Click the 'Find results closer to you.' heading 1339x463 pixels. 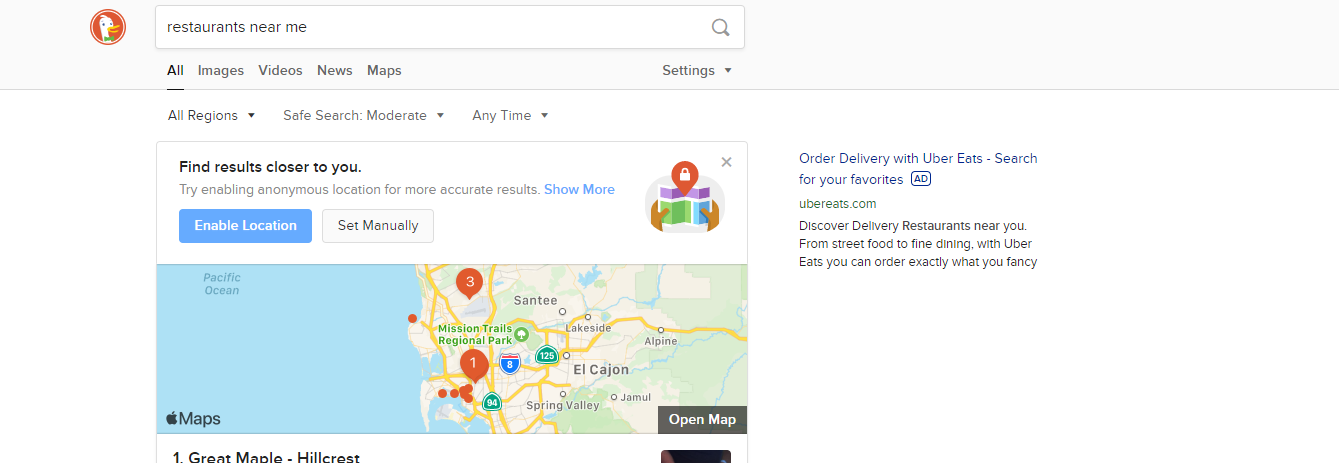pyautogui.click(x=270, y=167)
